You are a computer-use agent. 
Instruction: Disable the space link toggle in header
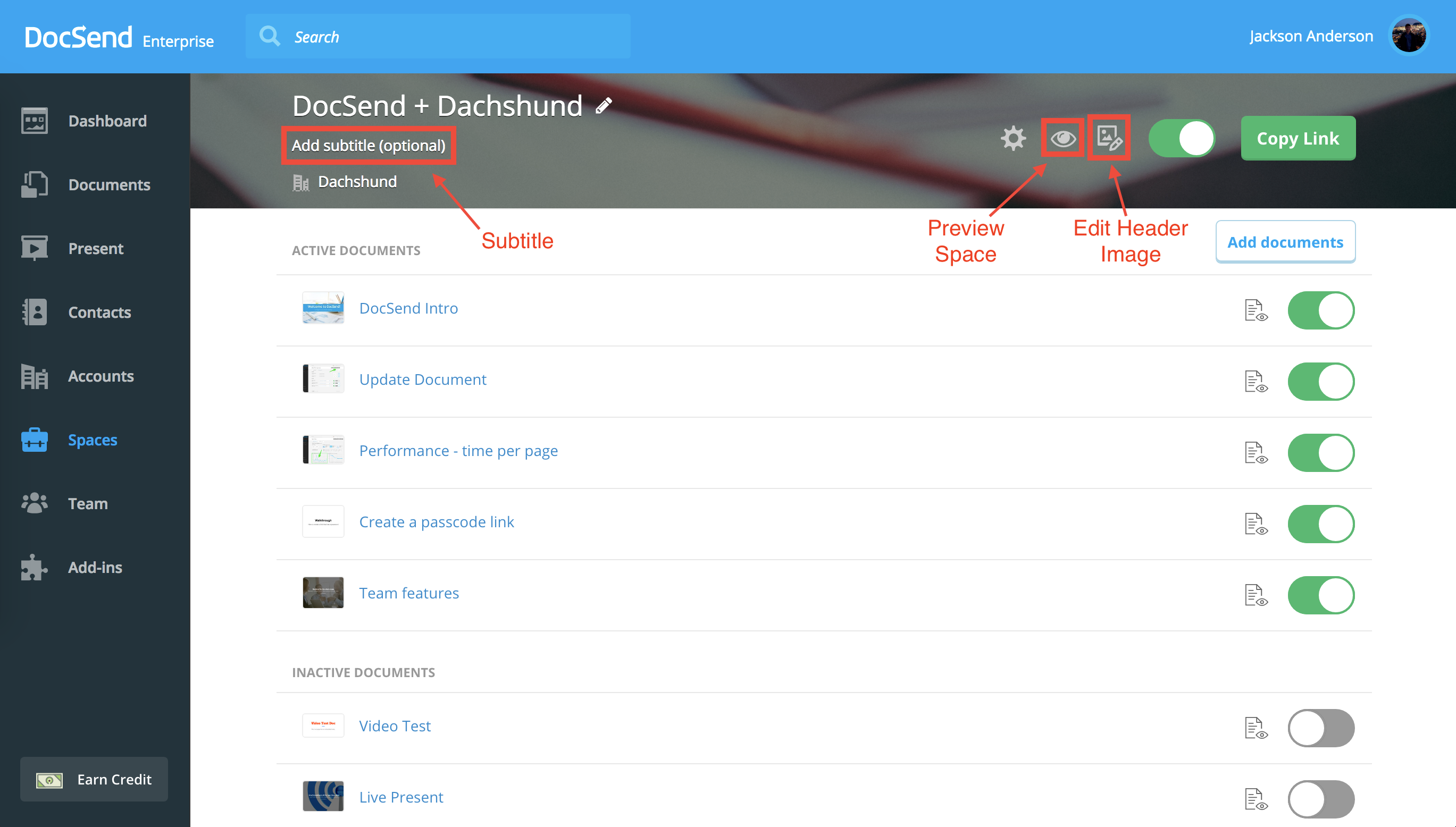point(1182,138)
